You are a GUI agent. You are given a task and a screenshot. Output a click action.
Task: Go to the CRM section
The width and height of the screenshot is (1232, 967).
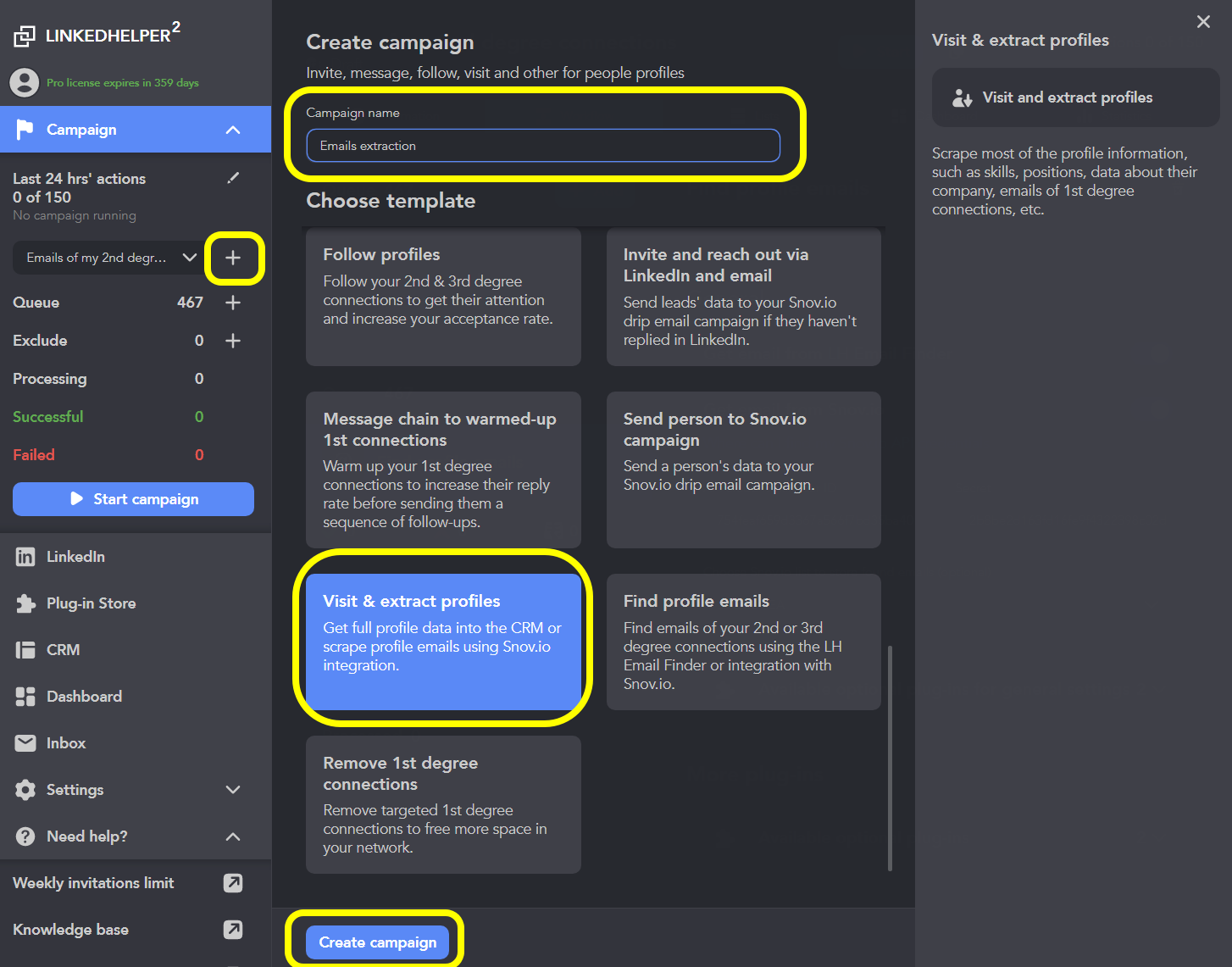coord(136,650)
